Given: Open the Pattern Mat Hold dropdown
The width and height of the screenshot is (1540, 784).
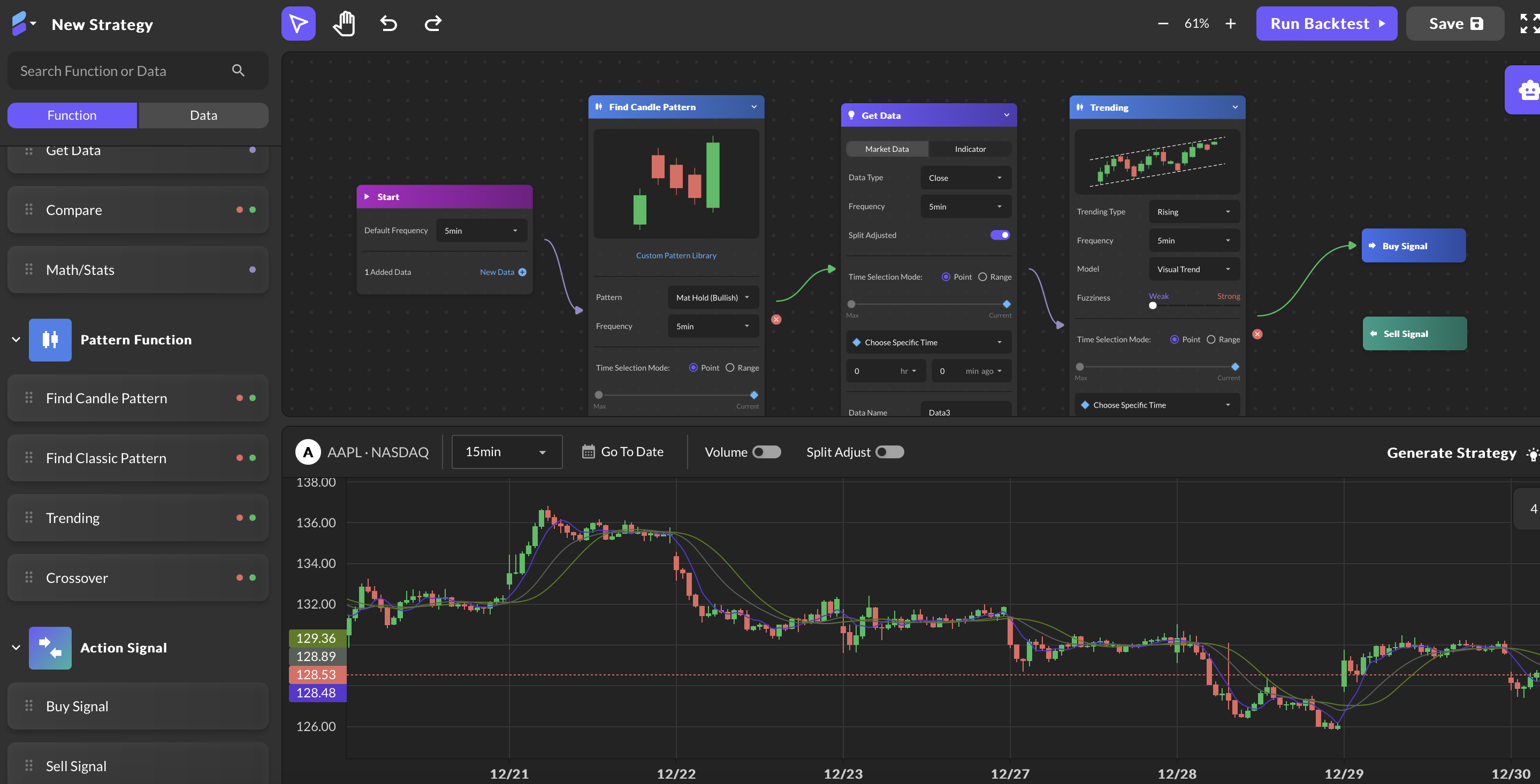Looking at the screenshot, I should [x=713, y=297].
